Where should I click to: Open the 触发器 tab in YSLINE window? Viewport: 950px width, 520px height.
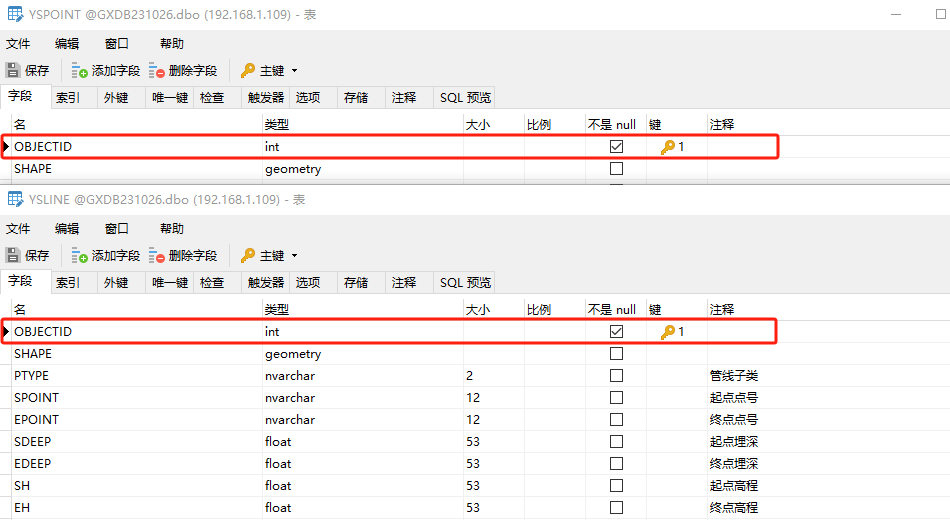[x=266, y=283]
